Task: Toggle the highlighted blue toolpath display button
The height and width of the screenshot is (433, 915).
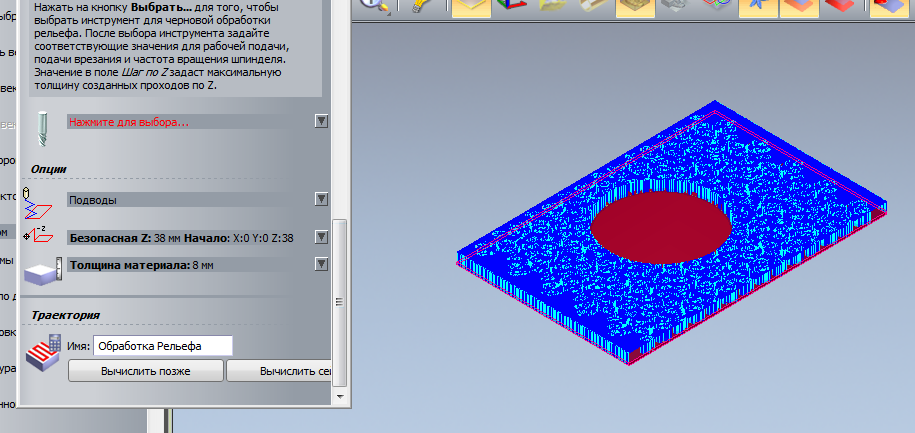Action: click(757, 7)
